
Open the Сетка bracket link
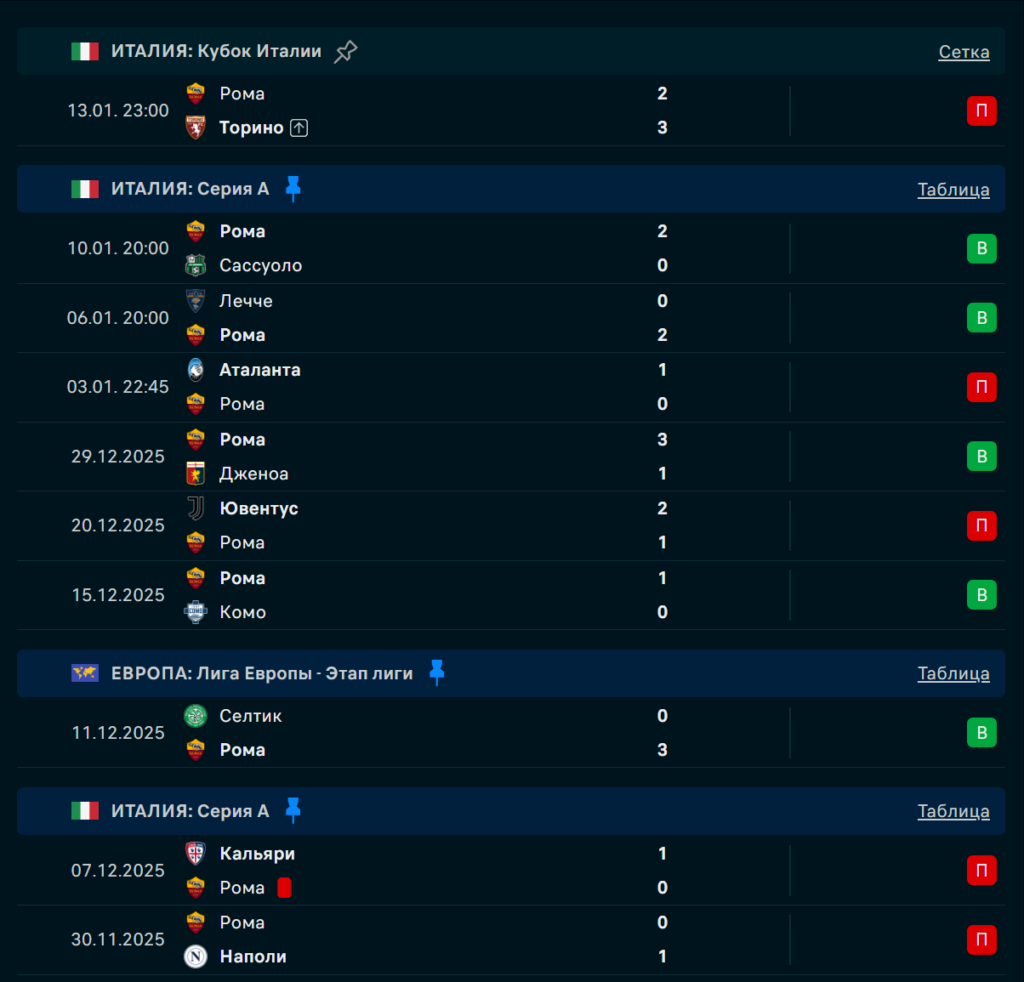coord(963,52)
